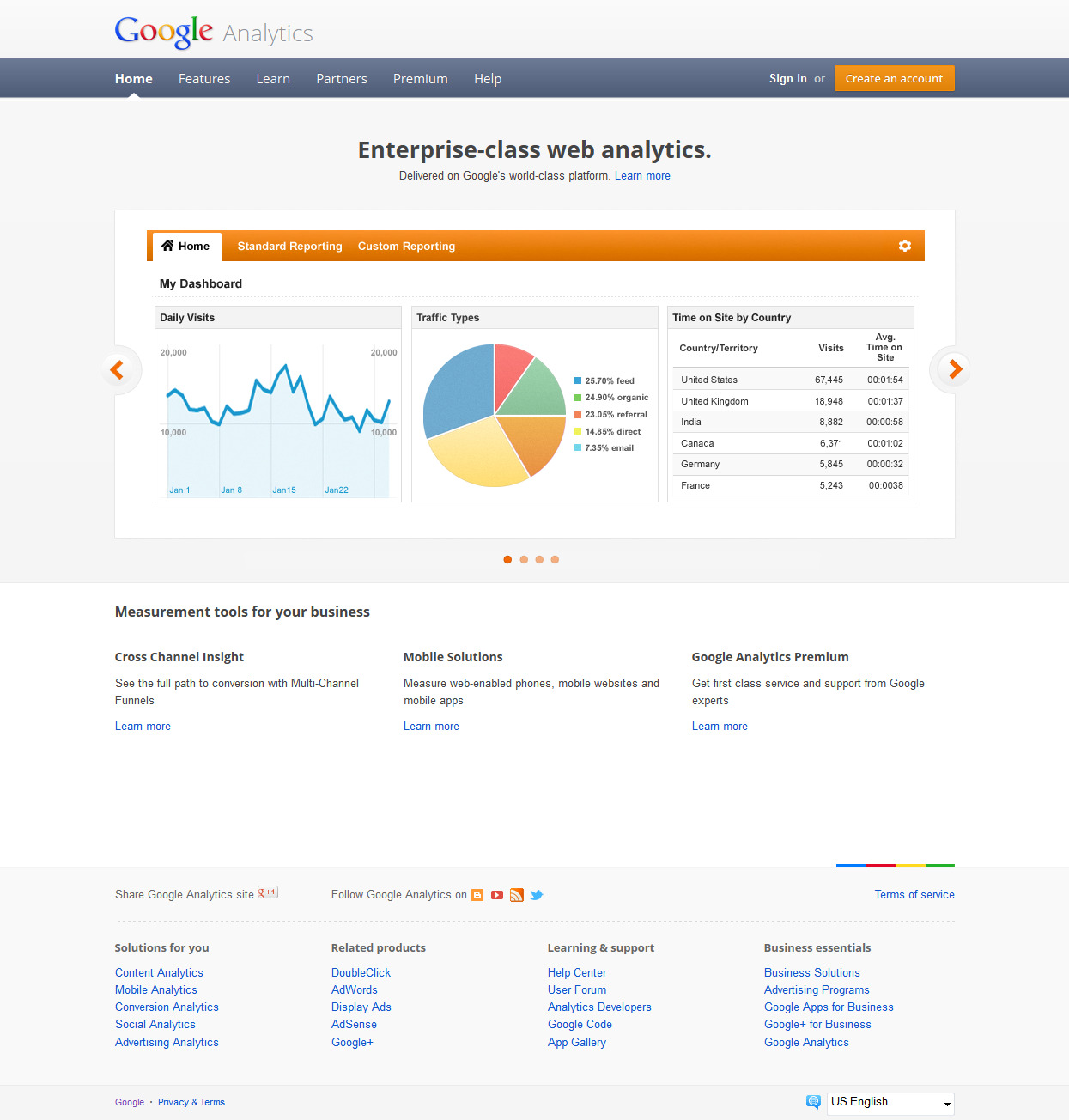This screenshot has height=1120, width=1069.
Task: Open the Google+ related products link
Action: pyautogui.click(x=352, y=1043)
